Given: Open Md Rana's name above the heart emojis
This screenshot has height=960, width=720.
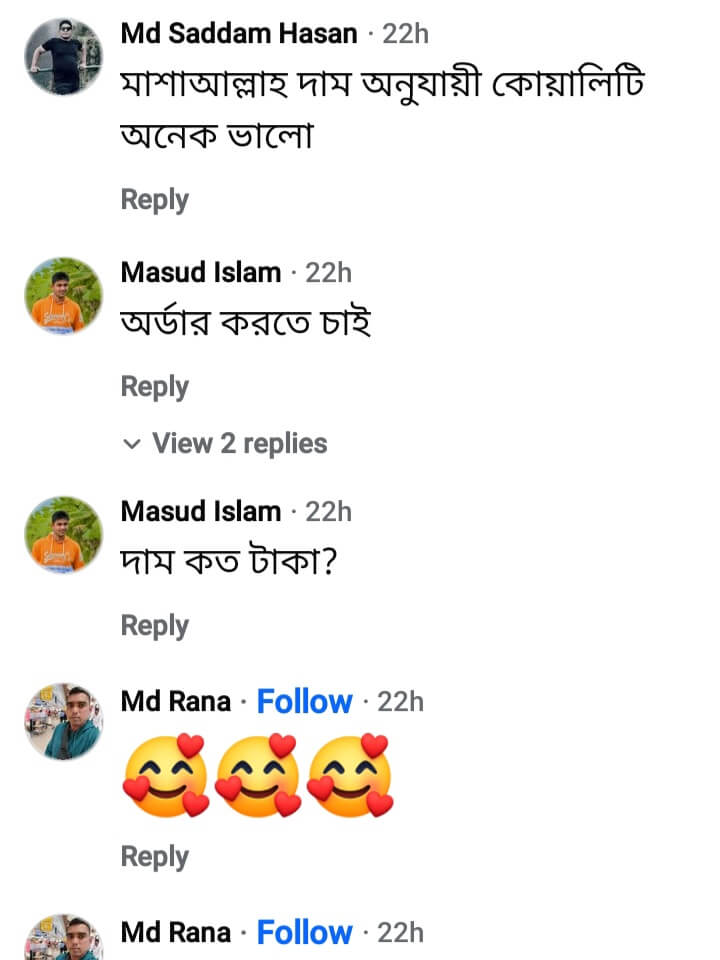Looking at the screenshot, I should pos(174,702).
